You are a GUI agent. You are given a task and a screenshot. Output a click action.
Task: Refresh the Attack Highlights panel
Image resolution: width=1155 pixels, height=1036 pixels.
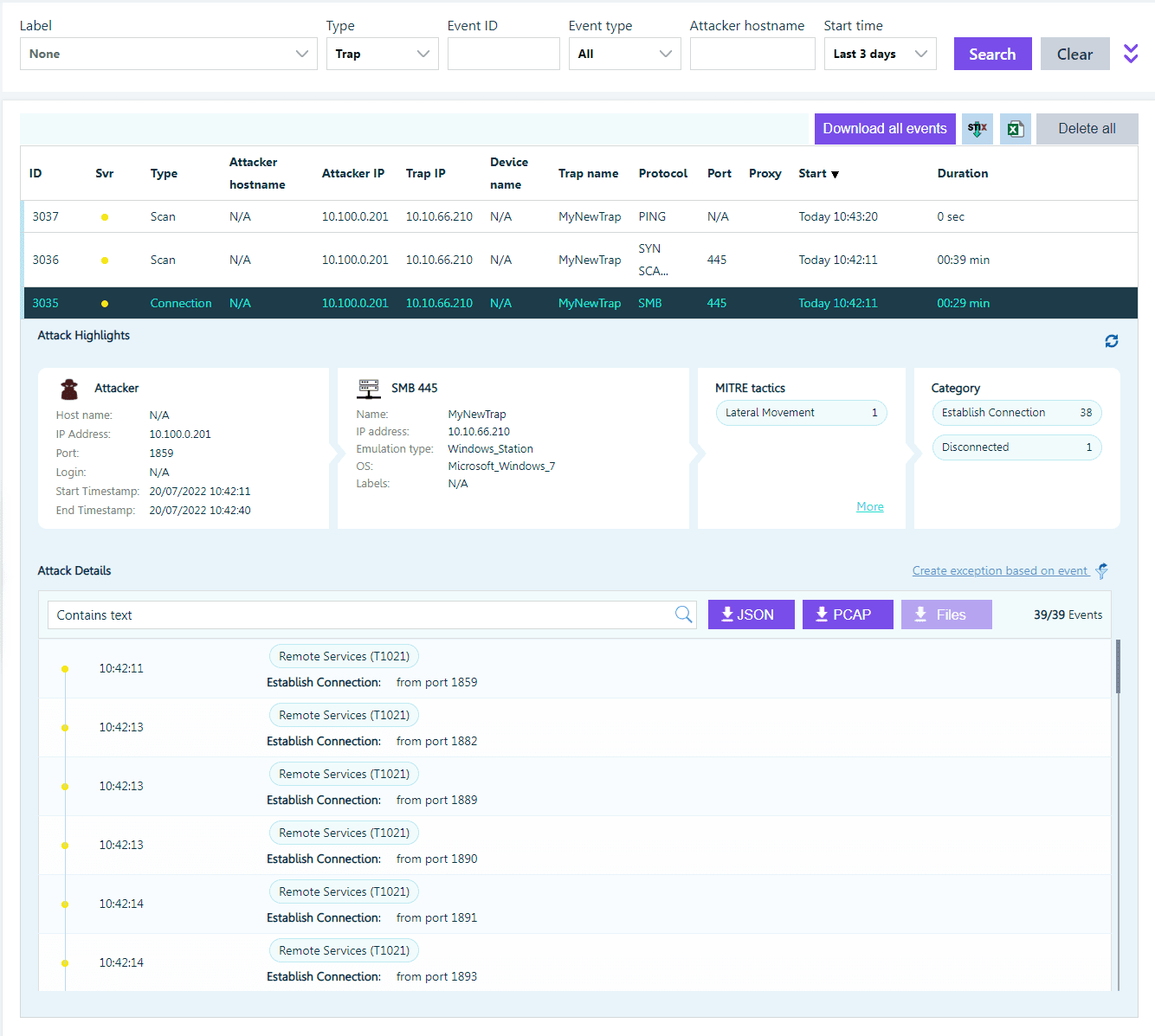pyautogui.click(x=1112, y=341)
